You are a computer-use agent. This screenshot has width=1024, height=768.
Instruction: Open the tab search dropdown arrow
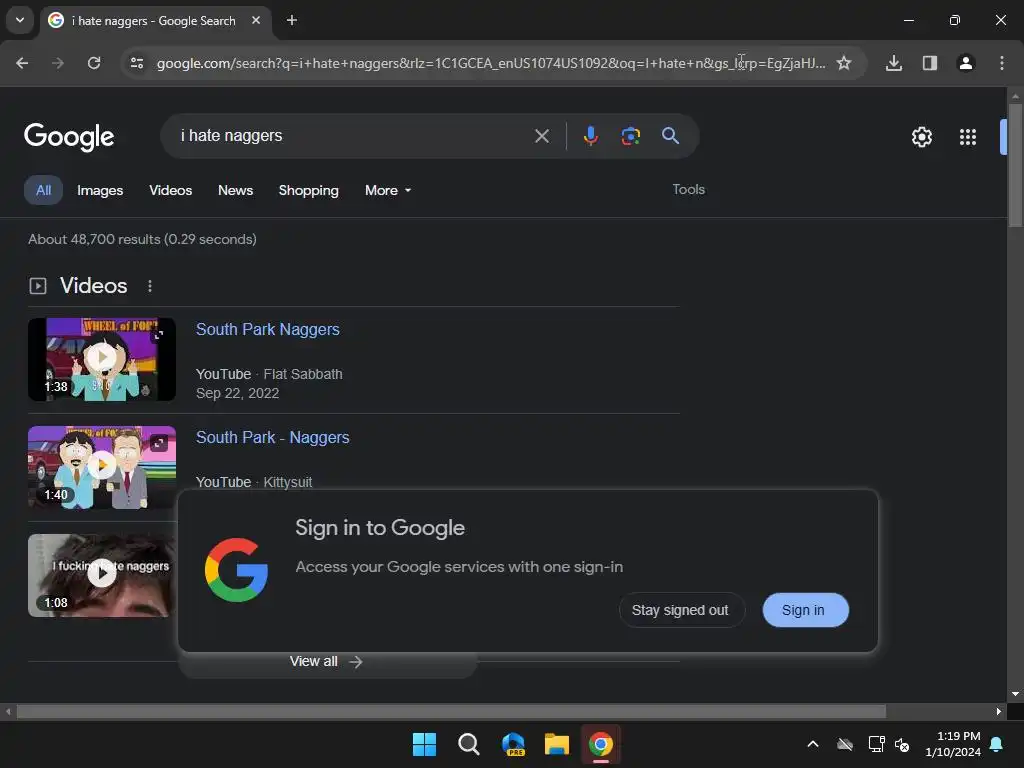tap(20, 20)
